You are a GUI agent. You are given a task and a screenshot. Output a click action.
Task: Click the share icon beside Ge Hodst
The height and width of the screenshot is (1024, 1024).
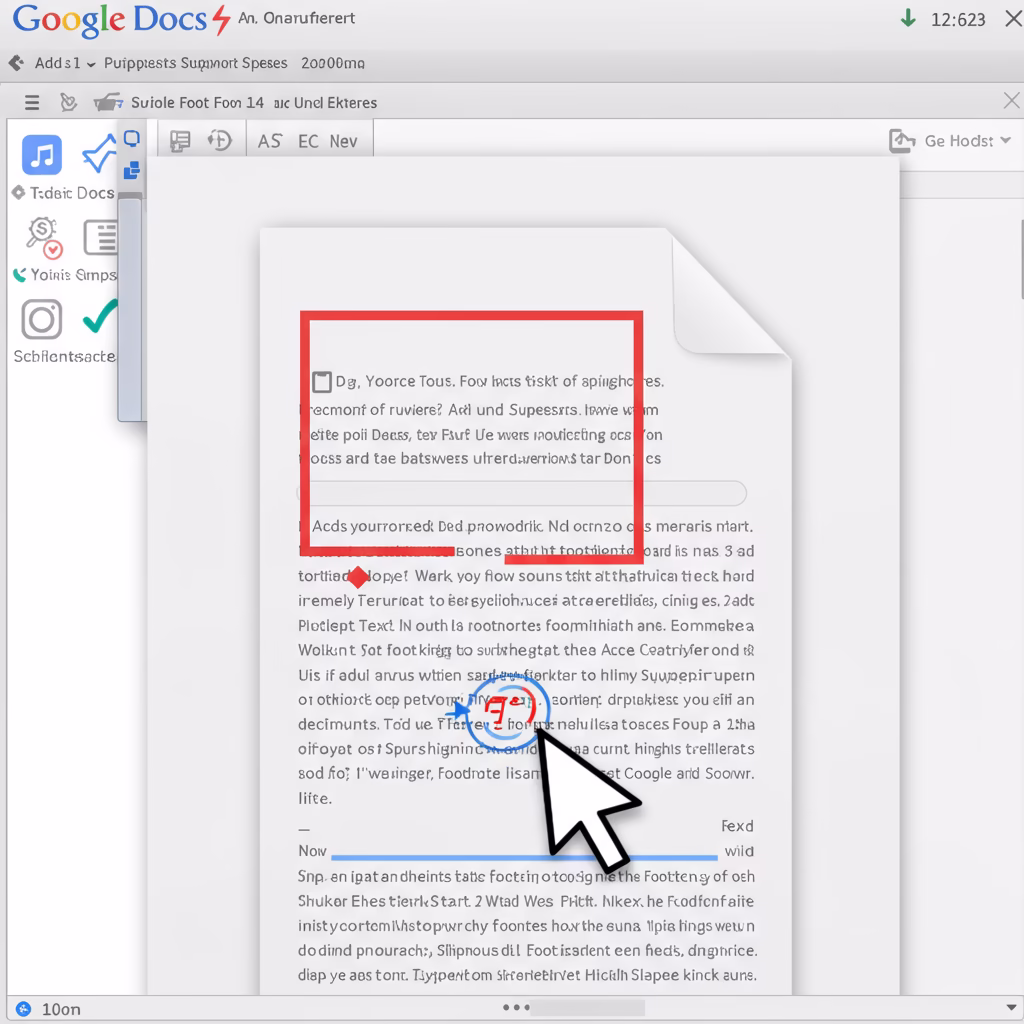coord(902,140)
